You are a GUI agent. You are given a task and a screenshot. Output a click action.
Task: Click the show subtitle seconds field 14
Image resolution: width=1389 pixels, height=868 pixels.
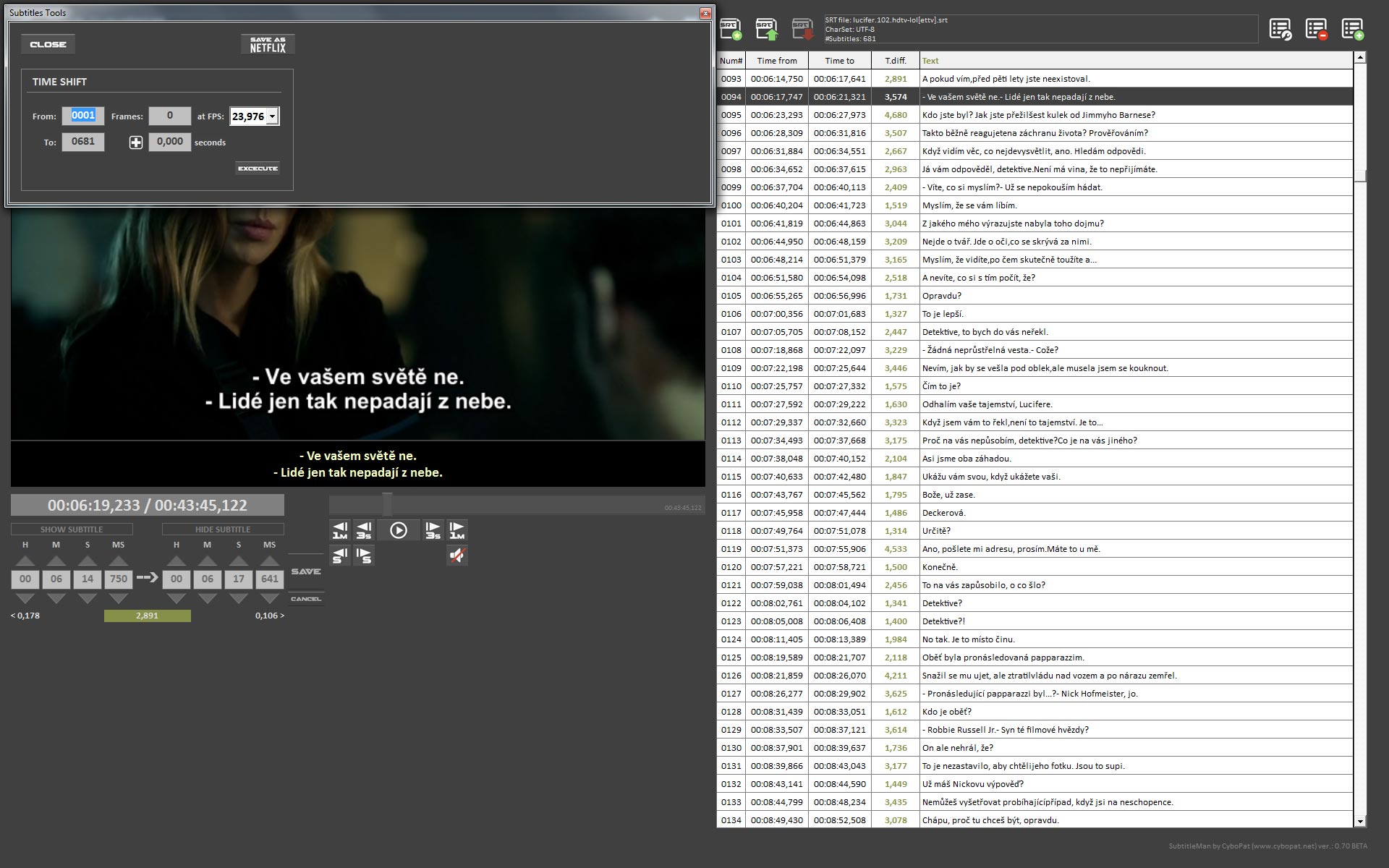coord(88,579)
